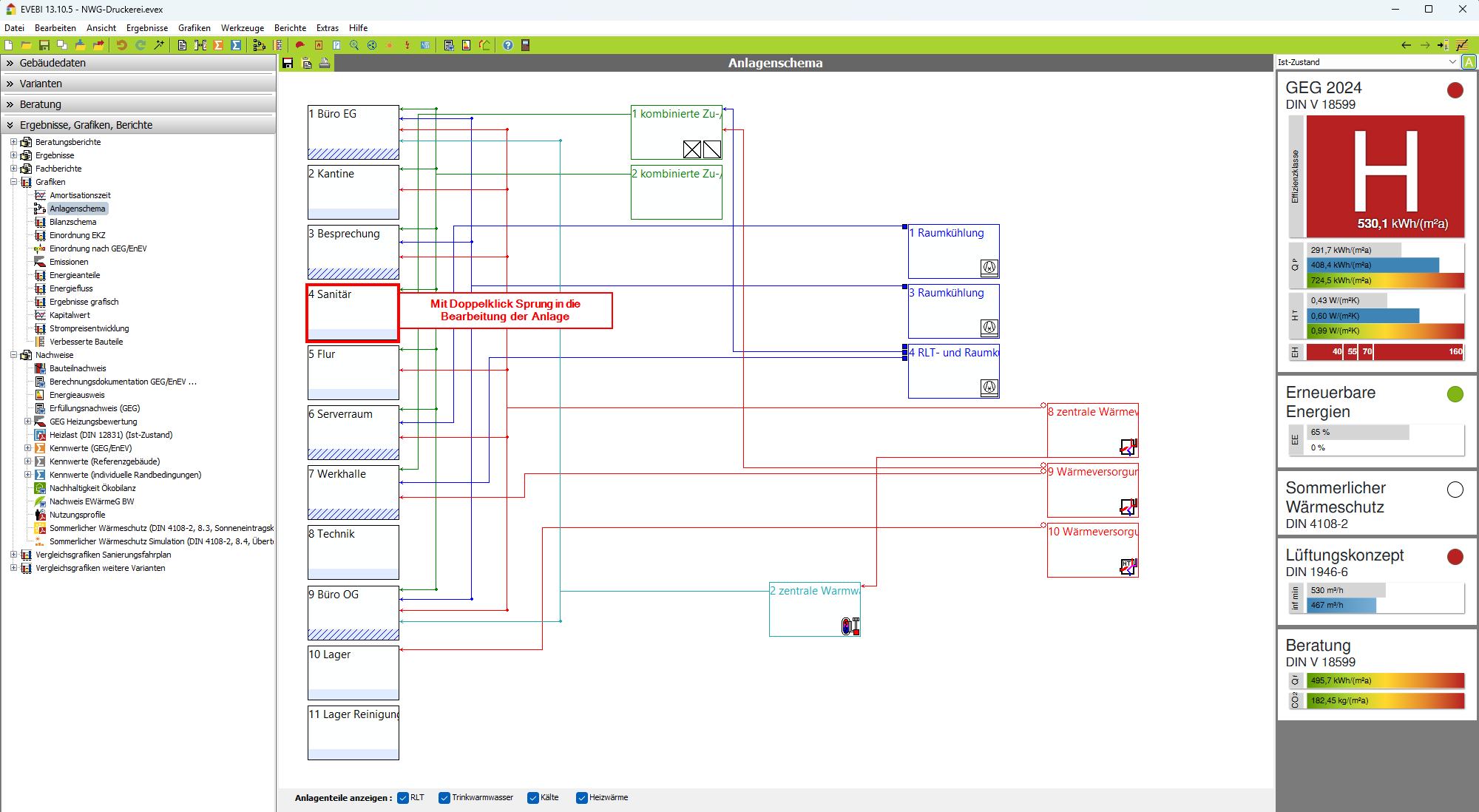Viewport: 1479px width, 812px height.
Task: Open the Anlagenschema tree diagram toolbar icon
Action: coord(259,45)
